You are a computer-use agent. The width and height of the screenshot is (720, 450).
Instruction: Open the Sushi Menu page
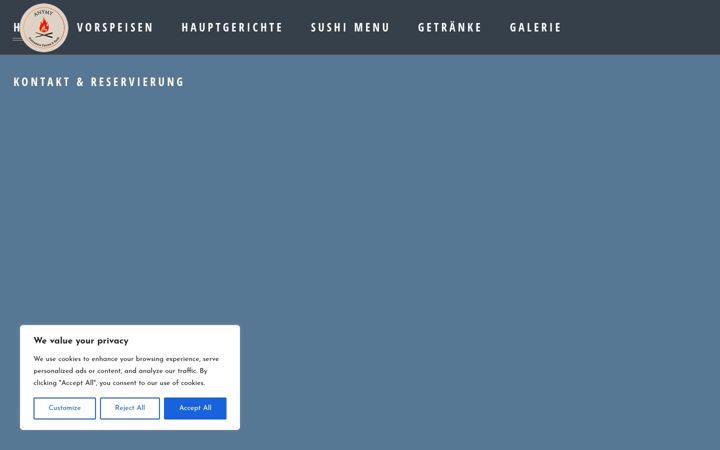coord(350,28)
